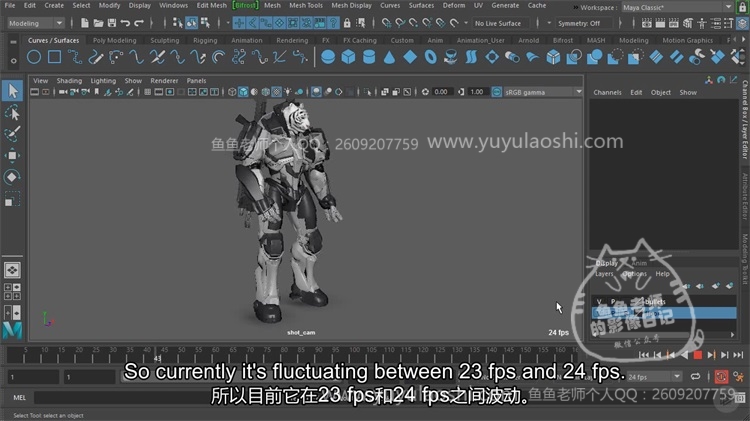Open the Workspace Maya Classic dropdown
Screen dimensions: 750x421
[x=676, y=7]
